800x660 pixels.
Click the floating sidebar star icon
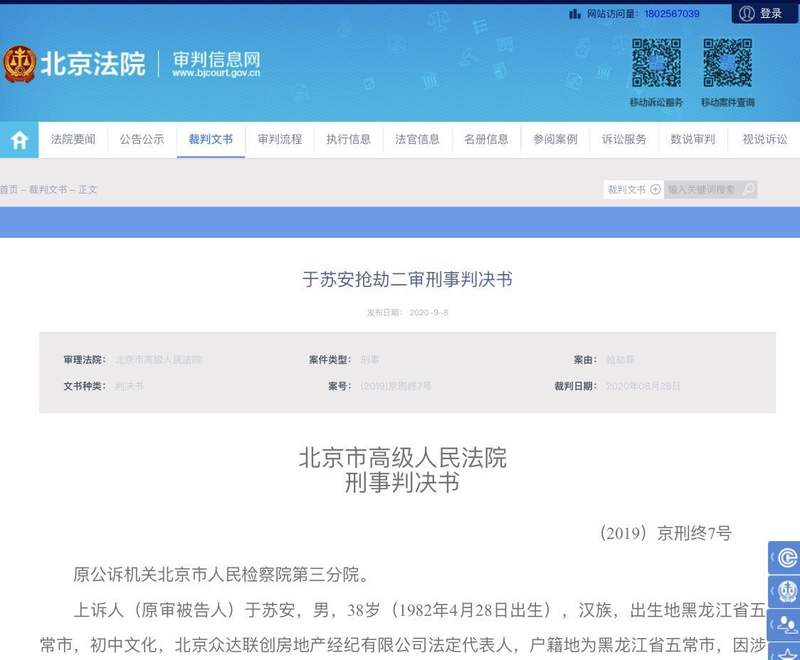[786, 652]
